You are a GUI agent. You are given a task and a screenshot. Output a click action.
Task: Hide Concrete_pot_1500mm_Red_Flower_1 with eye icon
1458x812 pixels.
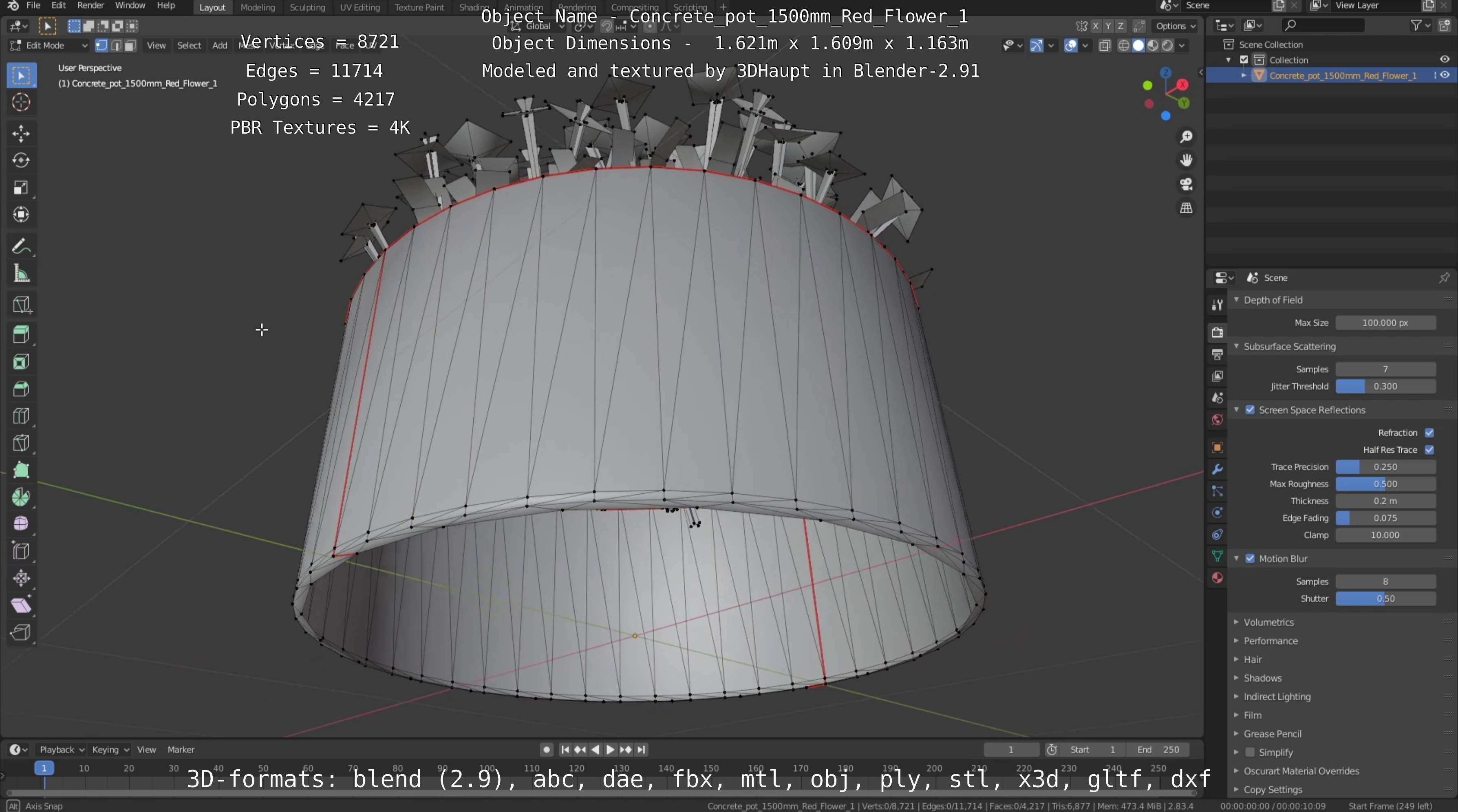point(1445,75)
